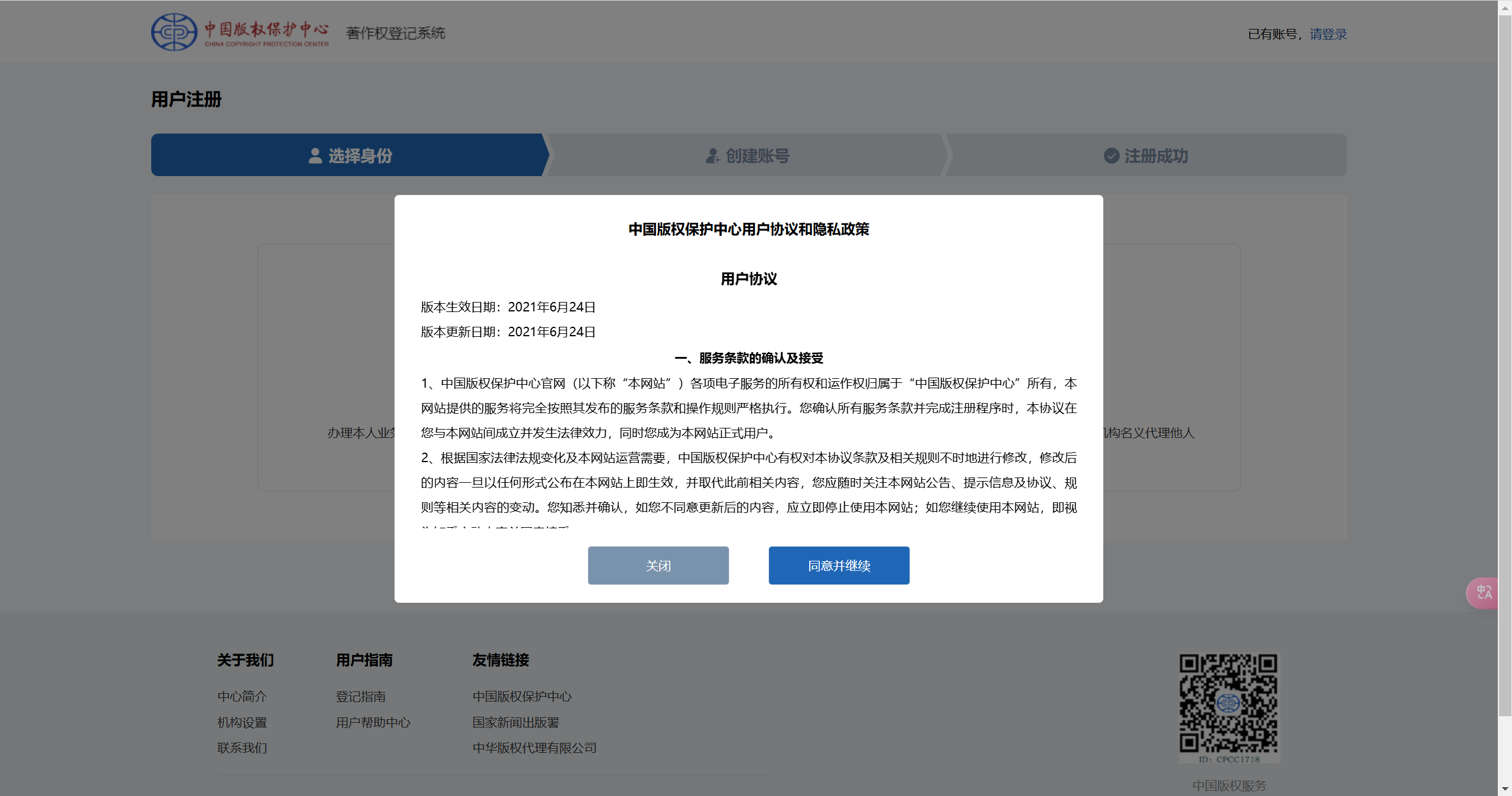The width and height of the screenshot is (1512, 796).
Task: Click the 用户指南 footer heading
Action: tap(364, 660)
